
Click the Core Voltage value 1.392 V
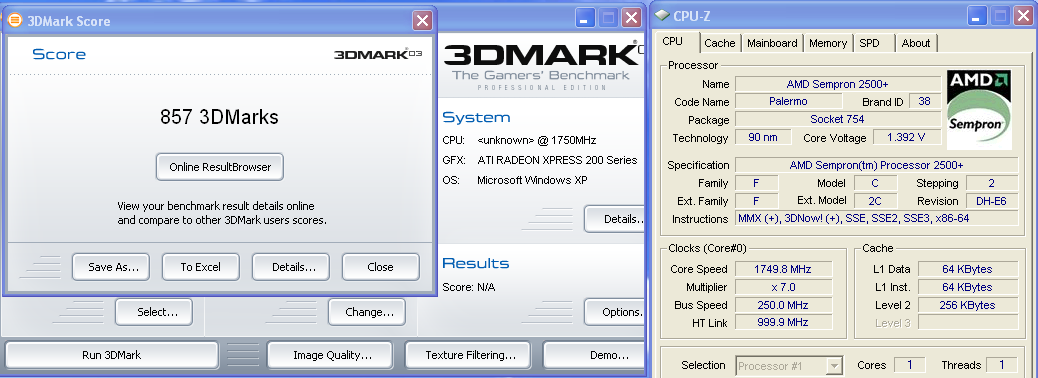point(907,137)
